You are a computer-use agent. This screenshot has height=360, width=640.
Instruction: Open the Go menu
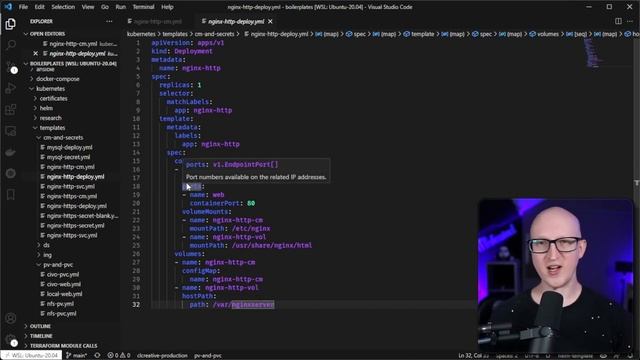point(104,7)
